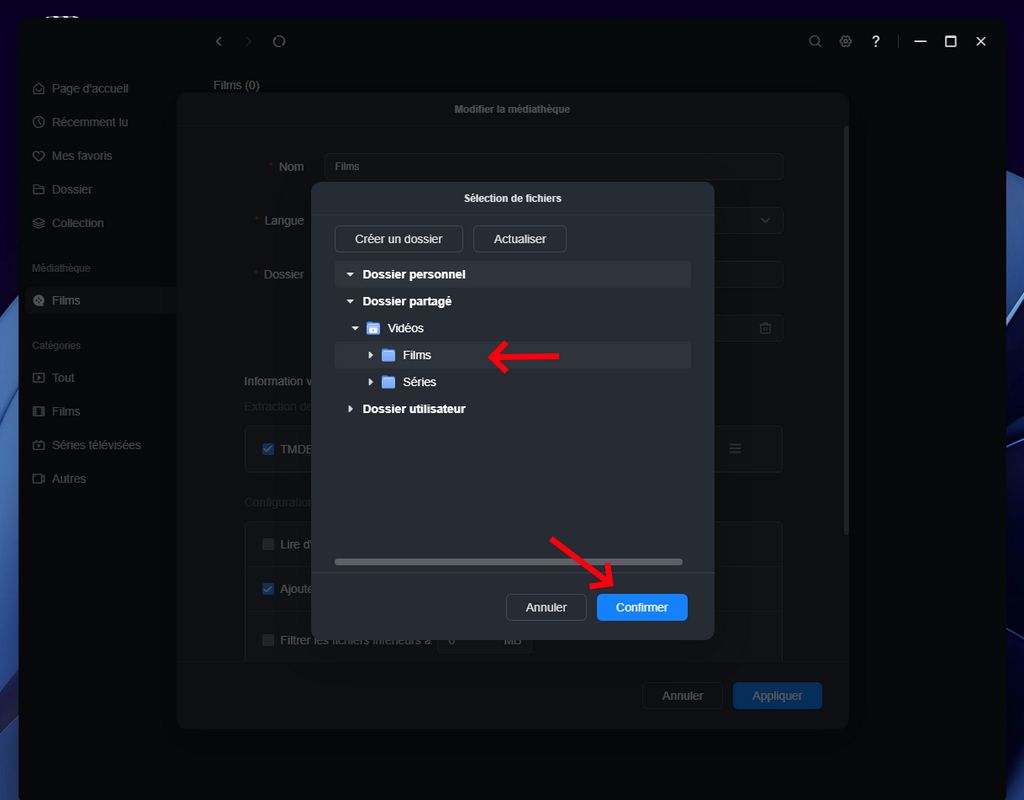Click the Confirmer button

click(x=642, y=607)
